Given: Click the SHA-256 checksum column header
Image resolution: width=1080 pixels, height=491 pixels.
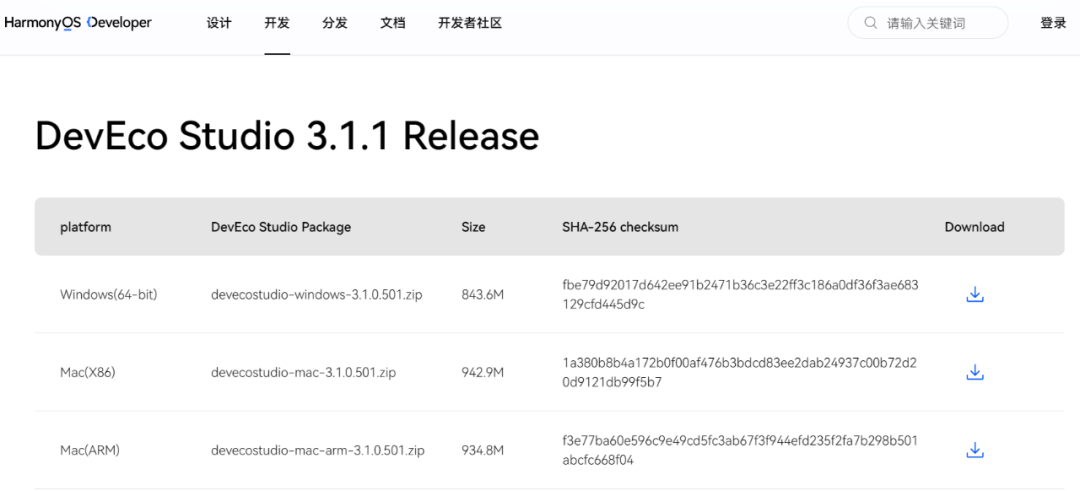Looking at the screenshot, I should click(x=620, y=227).
